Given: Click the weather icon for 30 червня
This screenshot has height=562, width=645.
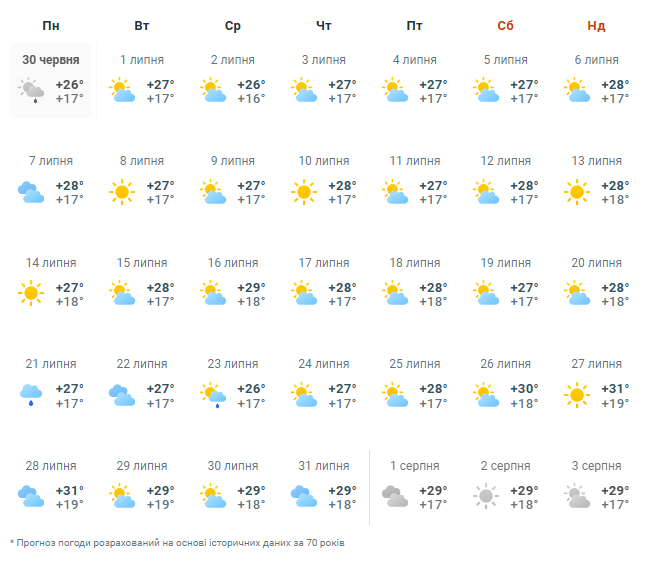Looking at the screenshot, I should (31, 91).
